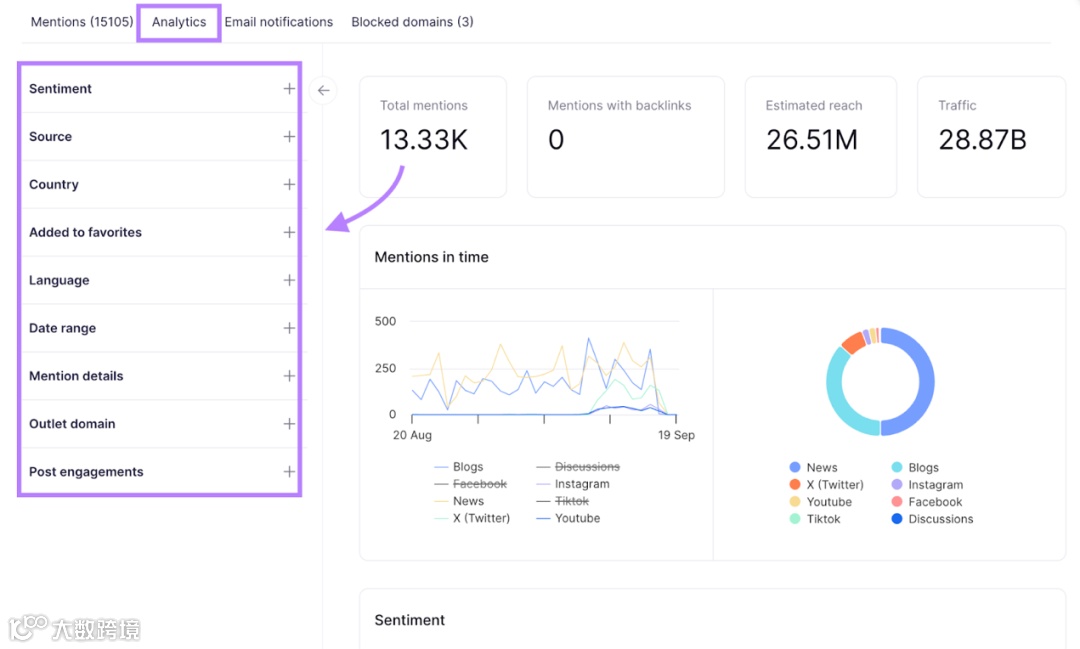The height and width of the screenshot is (649, 1080).
Task: Click the News blue swatch in donut legend
Action: pyautogui.click(x=795, y=468)
